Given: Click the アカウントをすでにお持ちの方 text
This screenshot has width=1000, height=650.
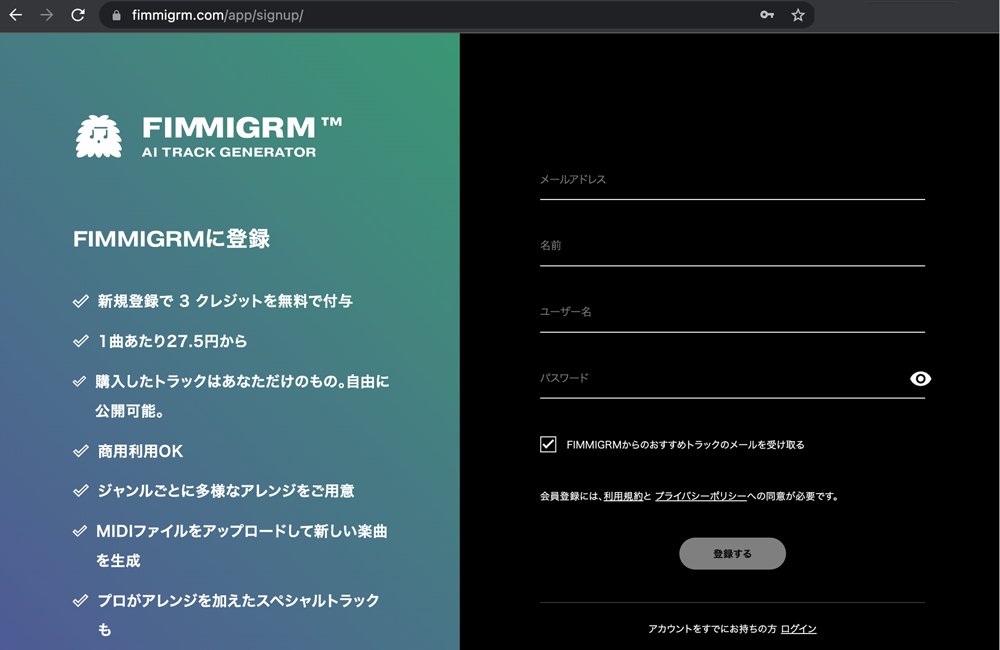Looking at the screenshot, I should tap(712, 629).
